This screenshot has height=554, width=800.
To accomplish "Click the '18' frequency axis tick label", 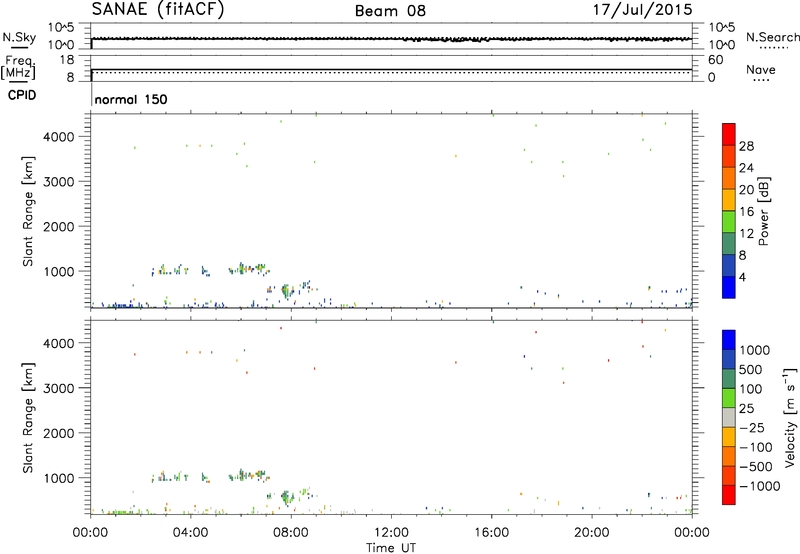I will (x=67, y=60).
